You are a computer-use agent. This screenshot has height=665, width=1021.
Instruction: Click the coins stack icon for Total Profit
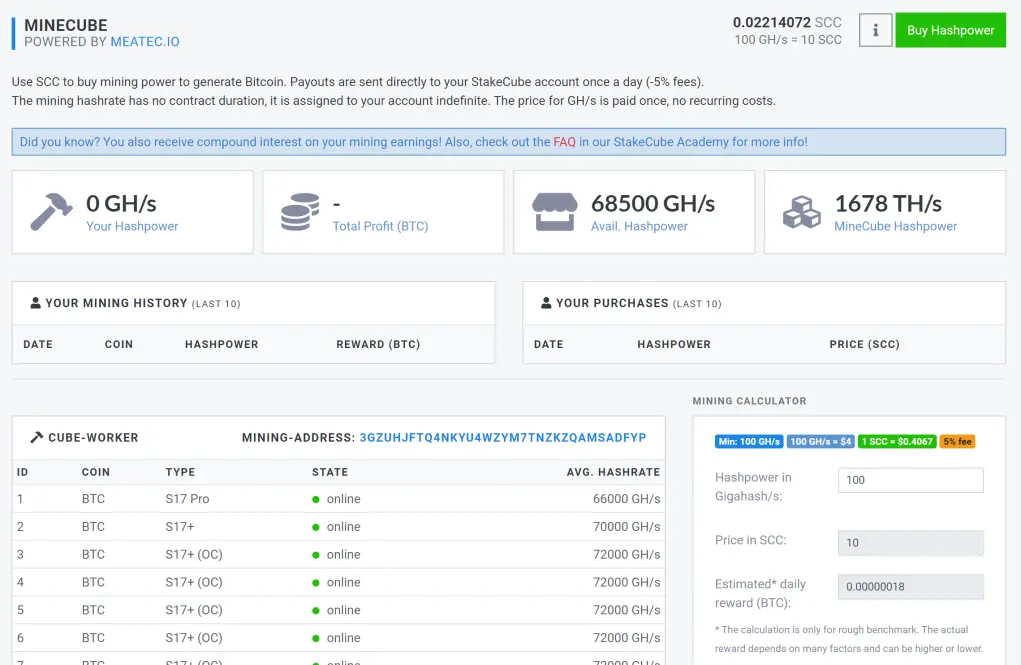[x=300, y=212]
